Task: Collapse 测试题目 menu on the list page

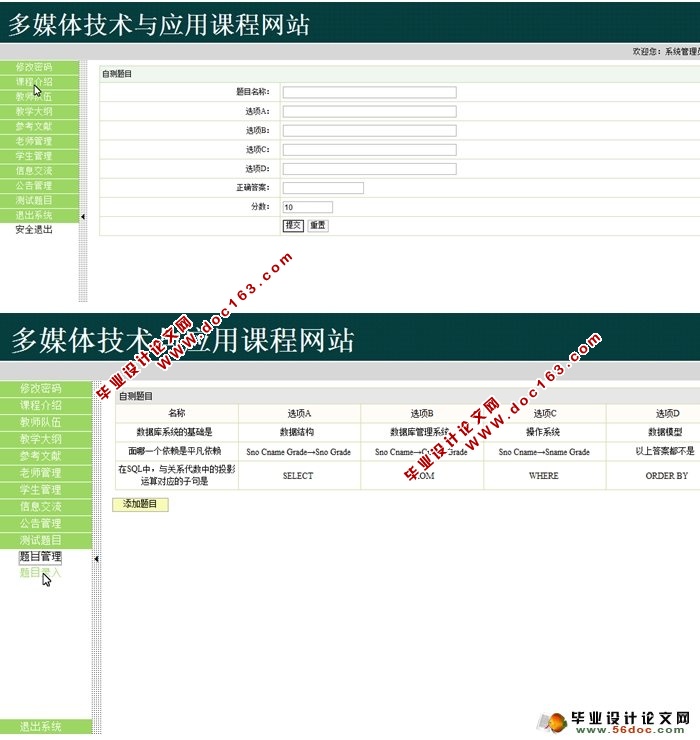Action: pyautogui.click(x=46, y=540)
